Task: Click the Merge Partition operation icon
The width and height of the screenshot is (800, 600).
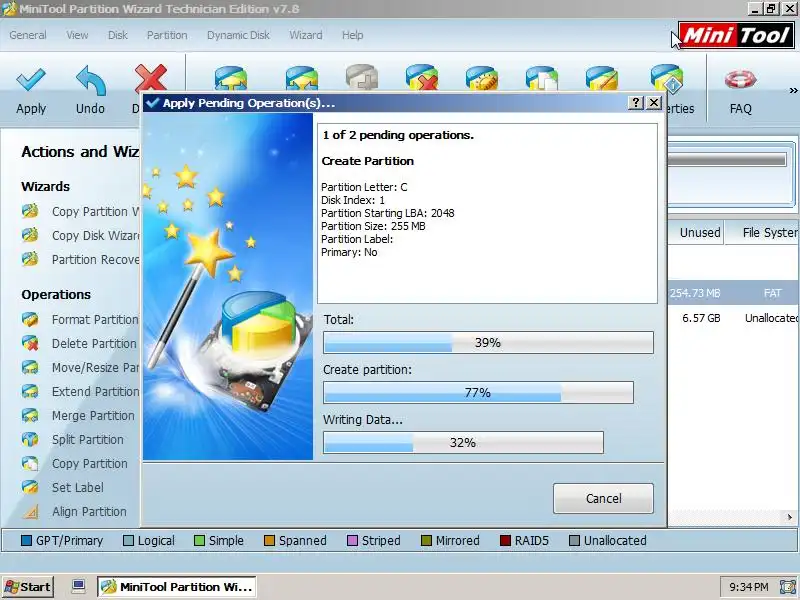Action: pyautogui.click(x=30, y=415)
